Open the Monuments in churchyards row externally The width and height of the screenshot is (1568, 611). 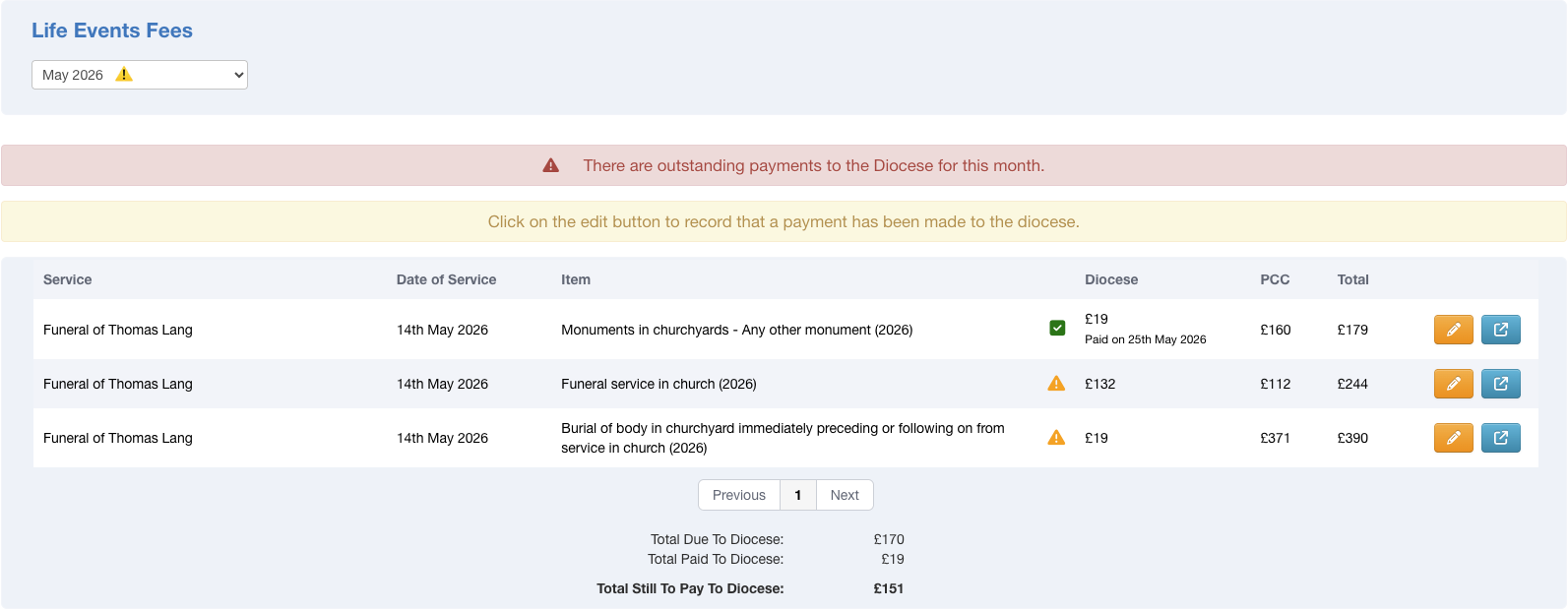pyautogui.click(x=1500, y=330)
